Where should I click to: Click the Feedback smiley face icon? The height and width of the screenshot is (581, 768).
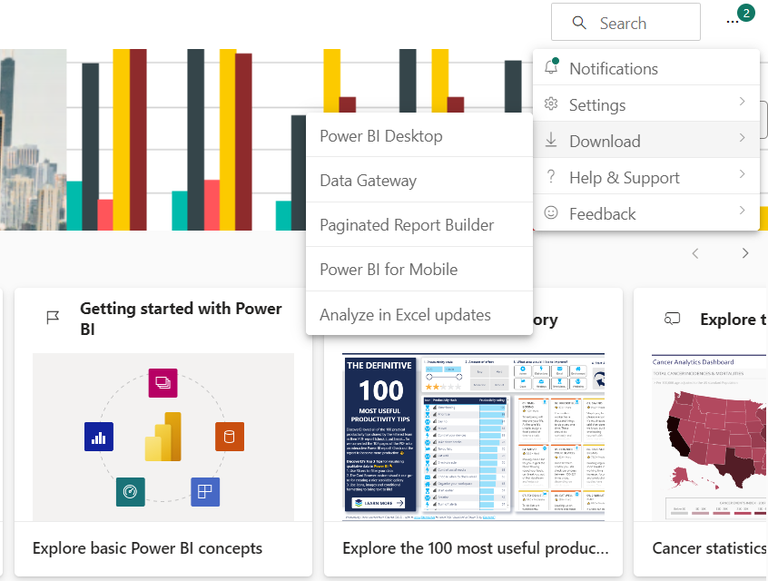pyautogui.click(x=550, y=213)
